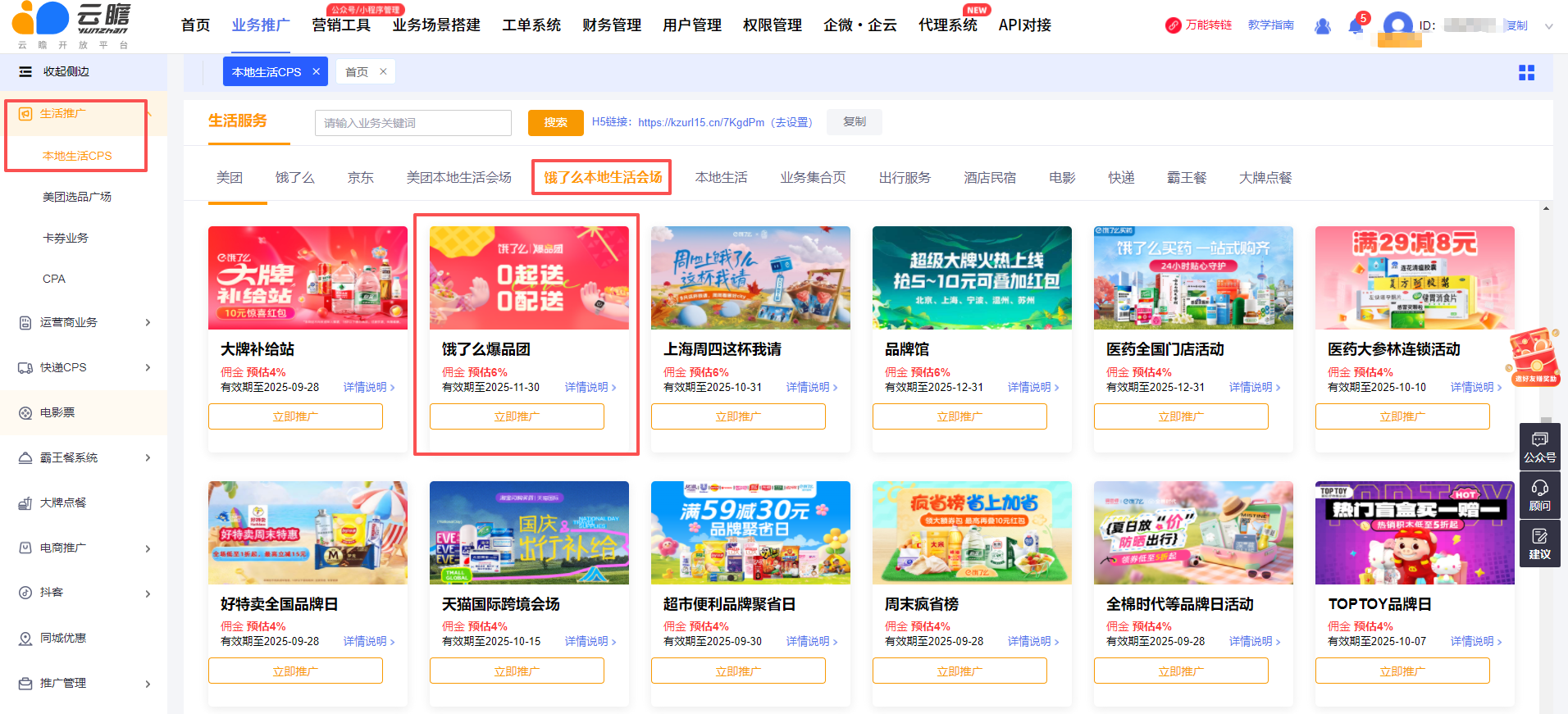Screen dimensions: 1568x714
Task: Open the 公众号 floating widget
Action: click(1539, 448)
